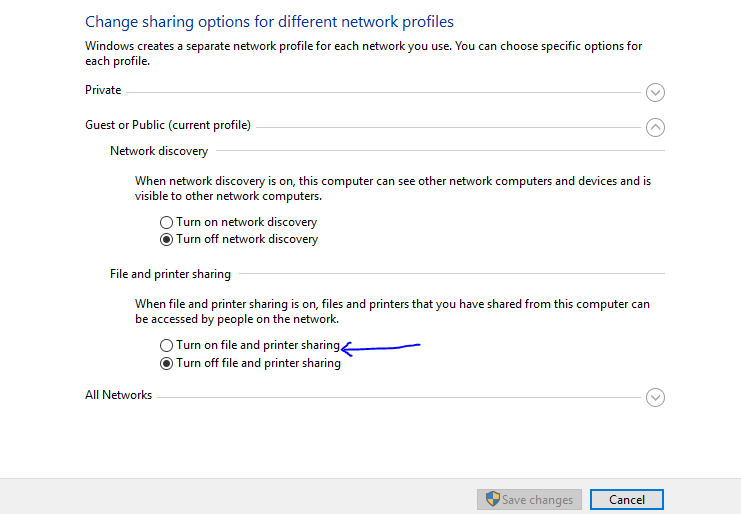Click the Guest or Public (current profile) label
This screenshot has width=741, height=514.
click(x=168, y=125)
